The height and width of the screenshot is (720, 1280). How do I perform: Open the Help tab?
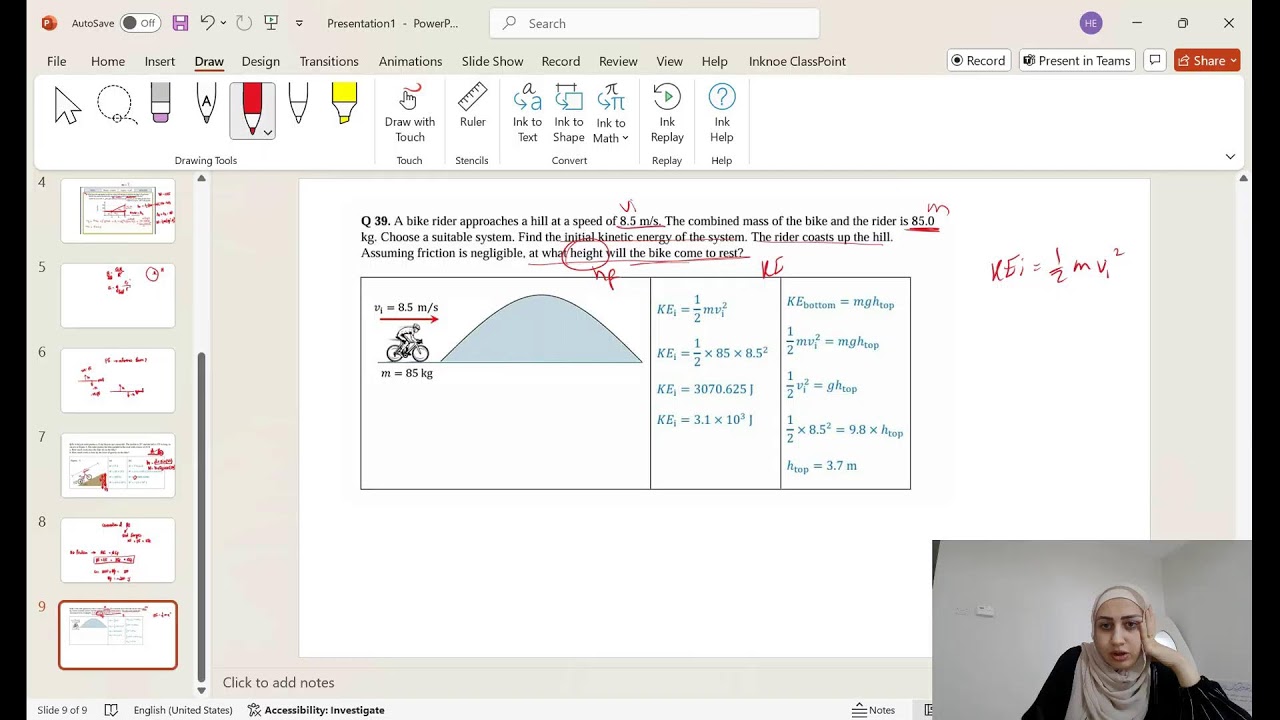pyautogui.click(x=714, y=61)
